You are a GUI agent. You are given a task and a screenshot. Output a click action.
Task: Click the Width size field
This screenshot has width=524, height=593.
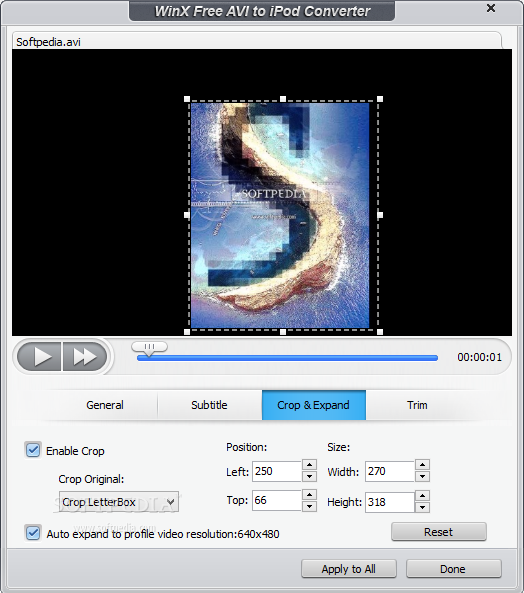390,471
